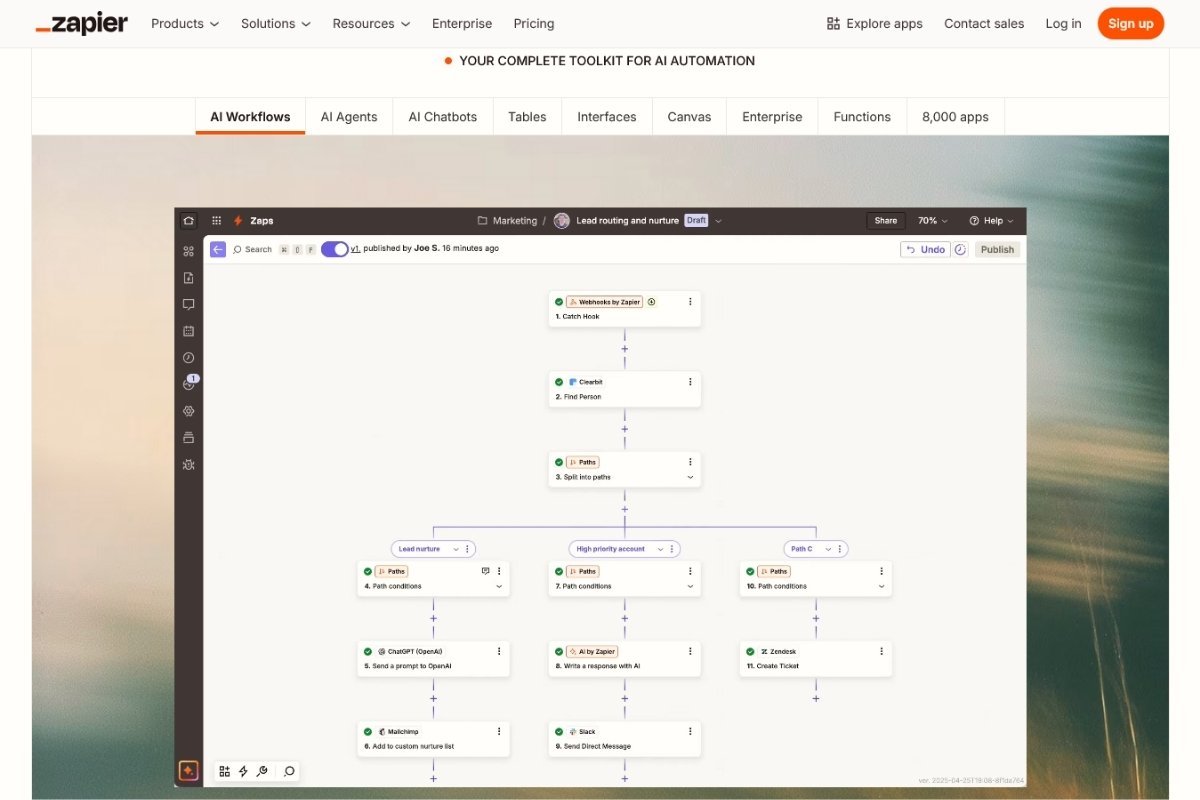Image resolution: width=1200 pixels, height=800 pixels.
Task: Open the calendar icon in the editor sidebar
Action: 188,331
